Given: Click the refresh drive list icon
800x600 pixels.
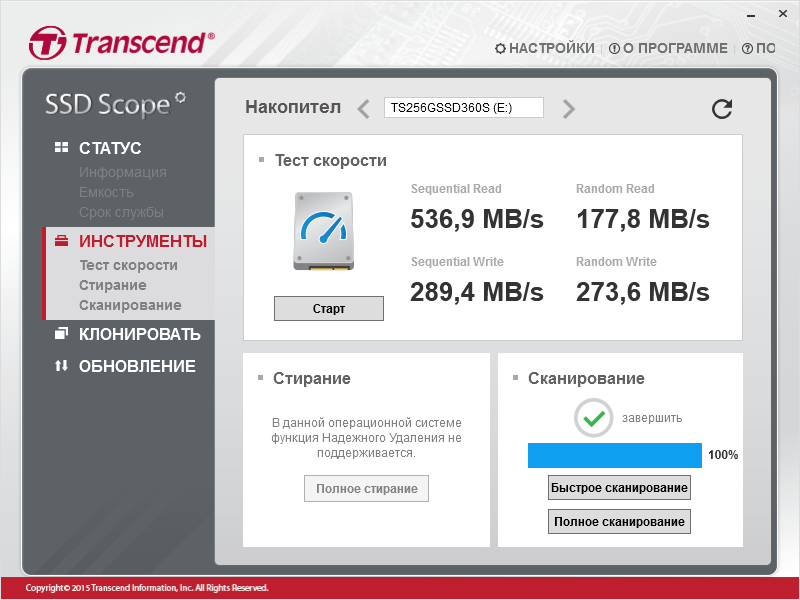Looking at the screenshot, I should point(721,109).
